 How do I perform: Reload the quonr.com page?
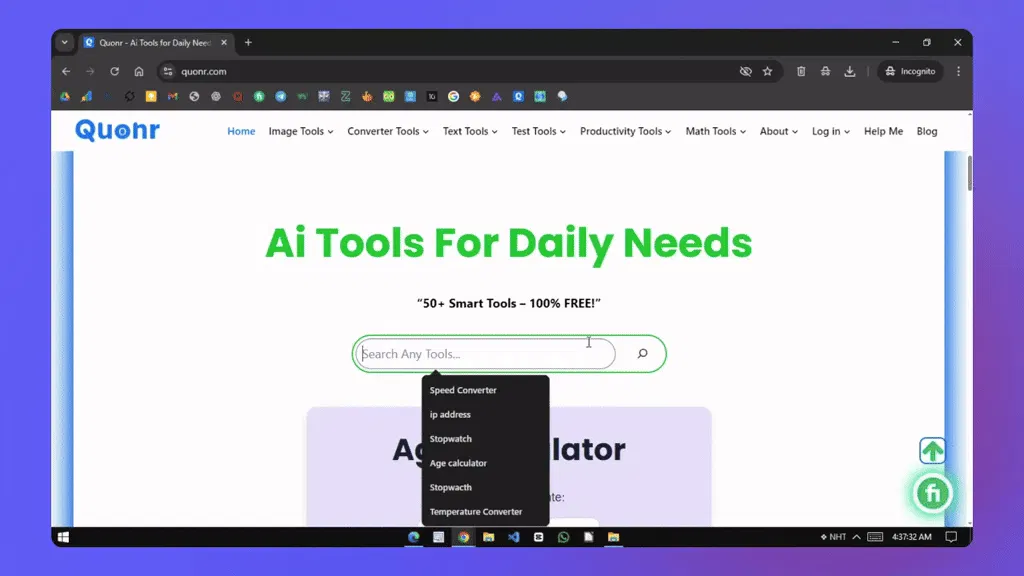click(114, 71)
